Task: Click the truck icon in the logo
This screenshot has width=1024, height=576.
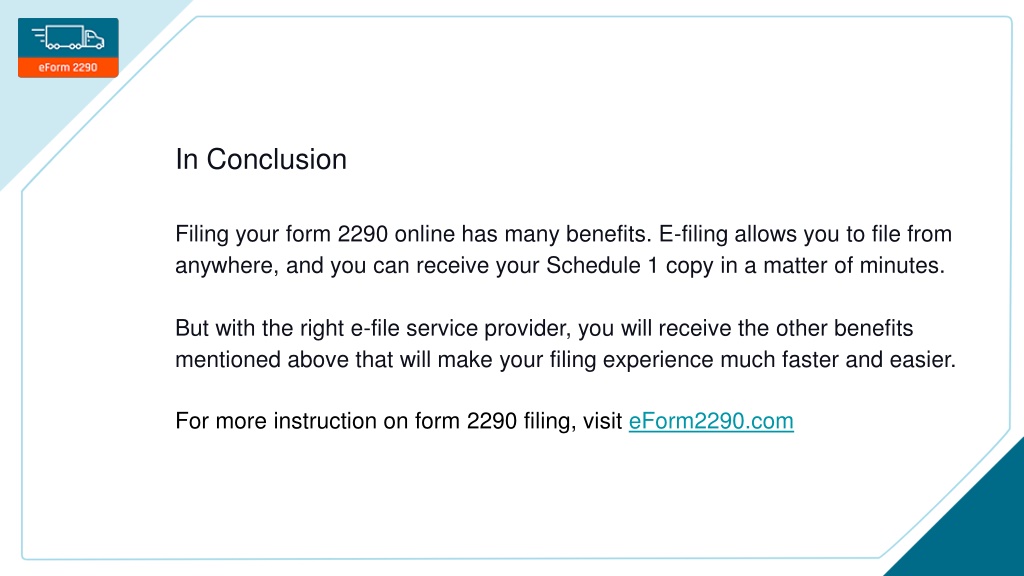Action: coord(69,37)
